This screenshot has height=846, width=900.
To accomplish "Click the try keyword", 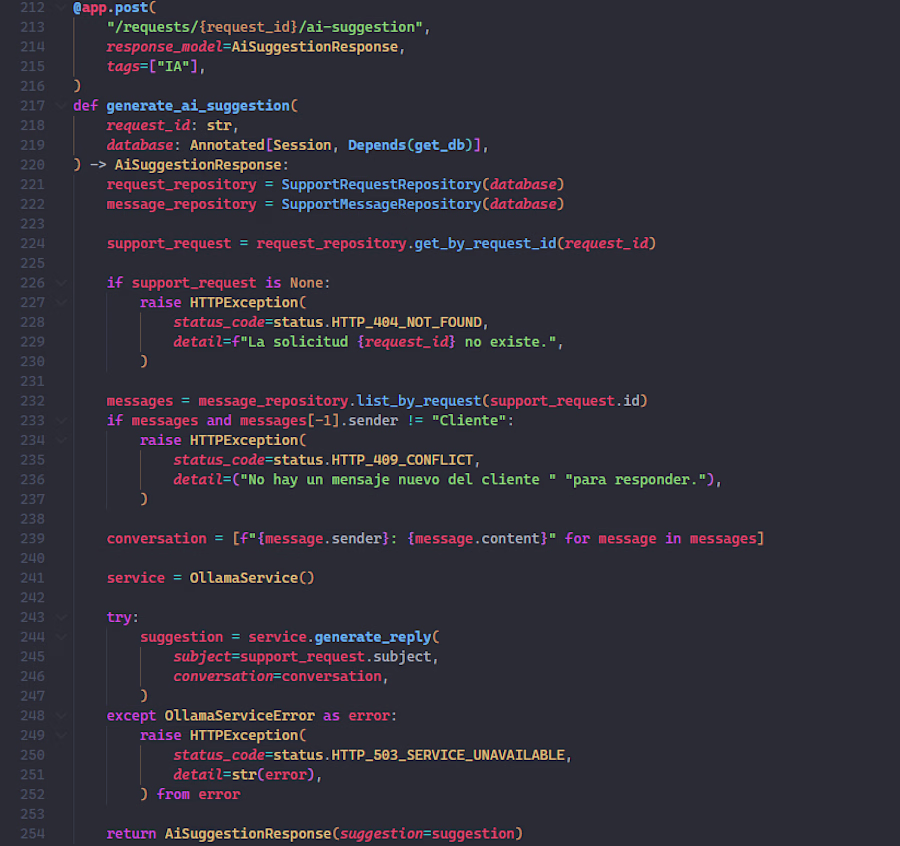I will click(x=119, y=617).
